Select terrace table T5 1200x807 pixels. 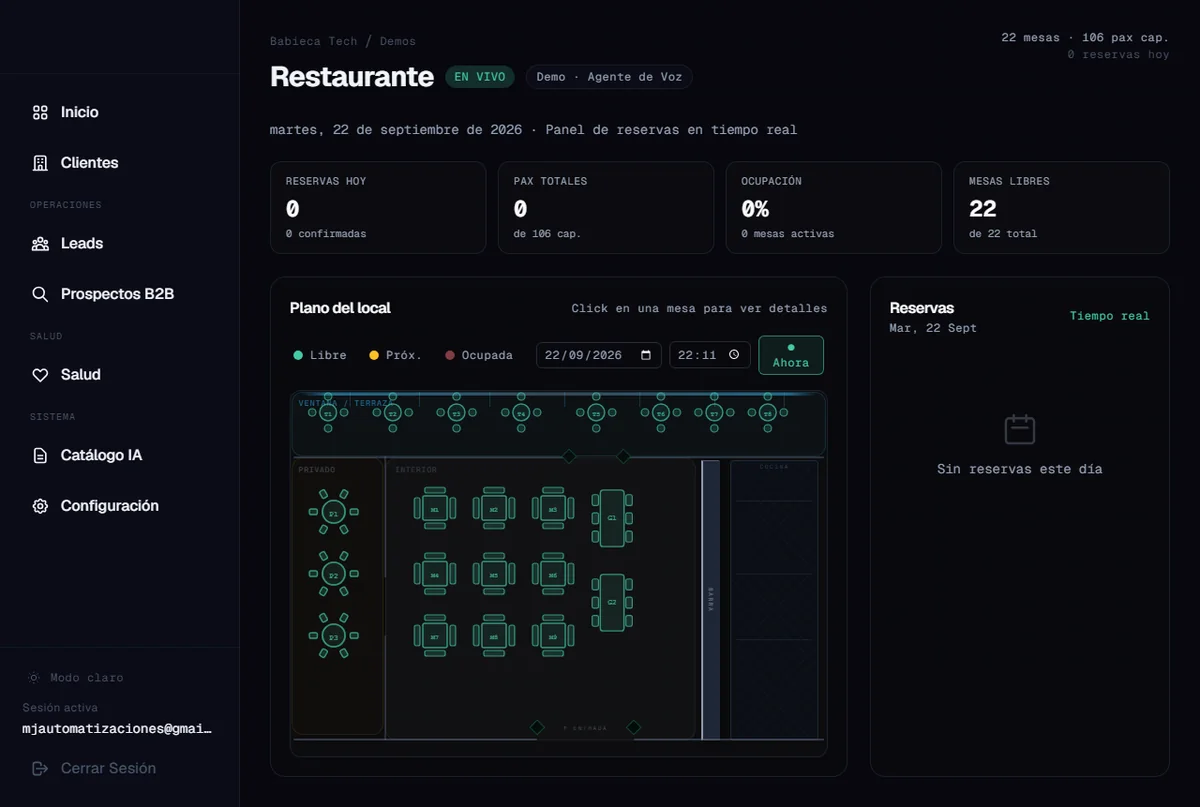596,412
